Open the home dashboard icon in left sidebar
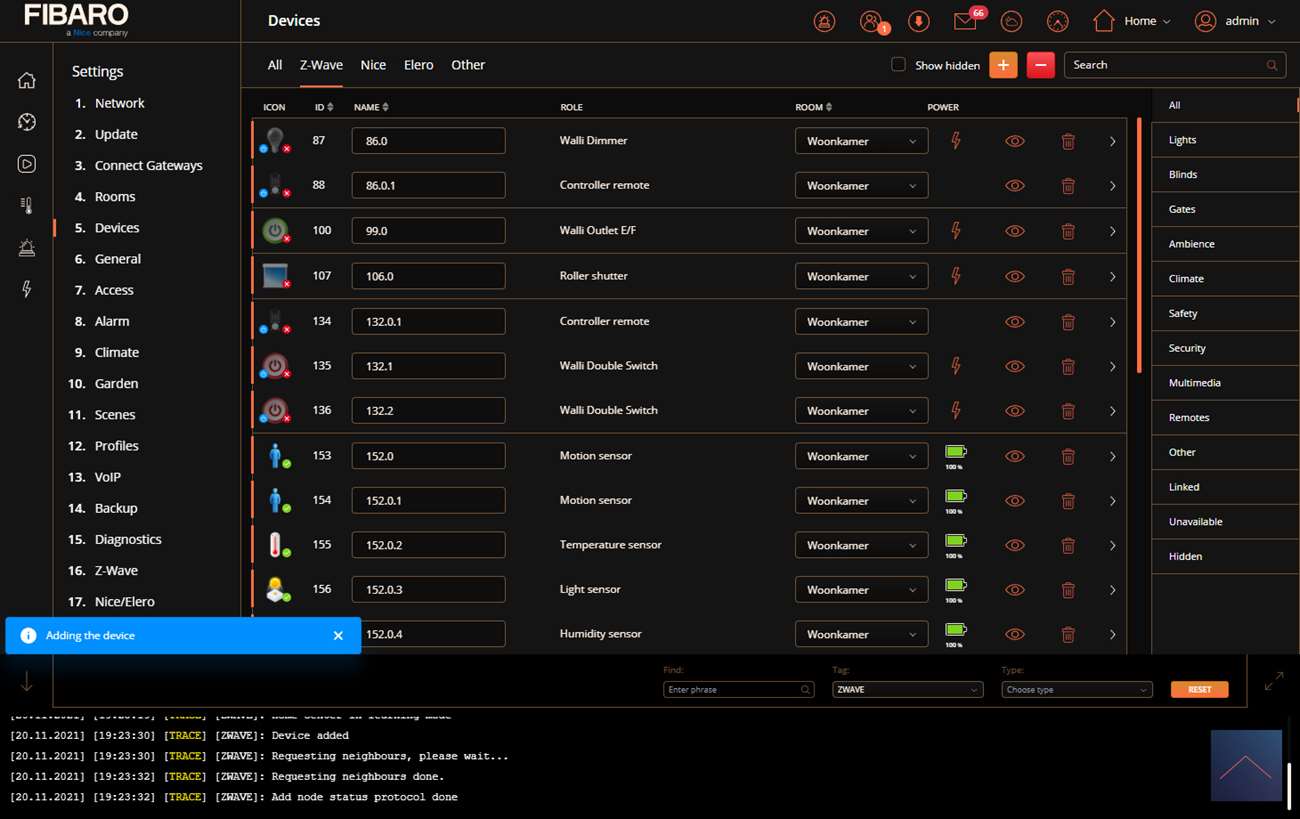 [x=27, y=81]
